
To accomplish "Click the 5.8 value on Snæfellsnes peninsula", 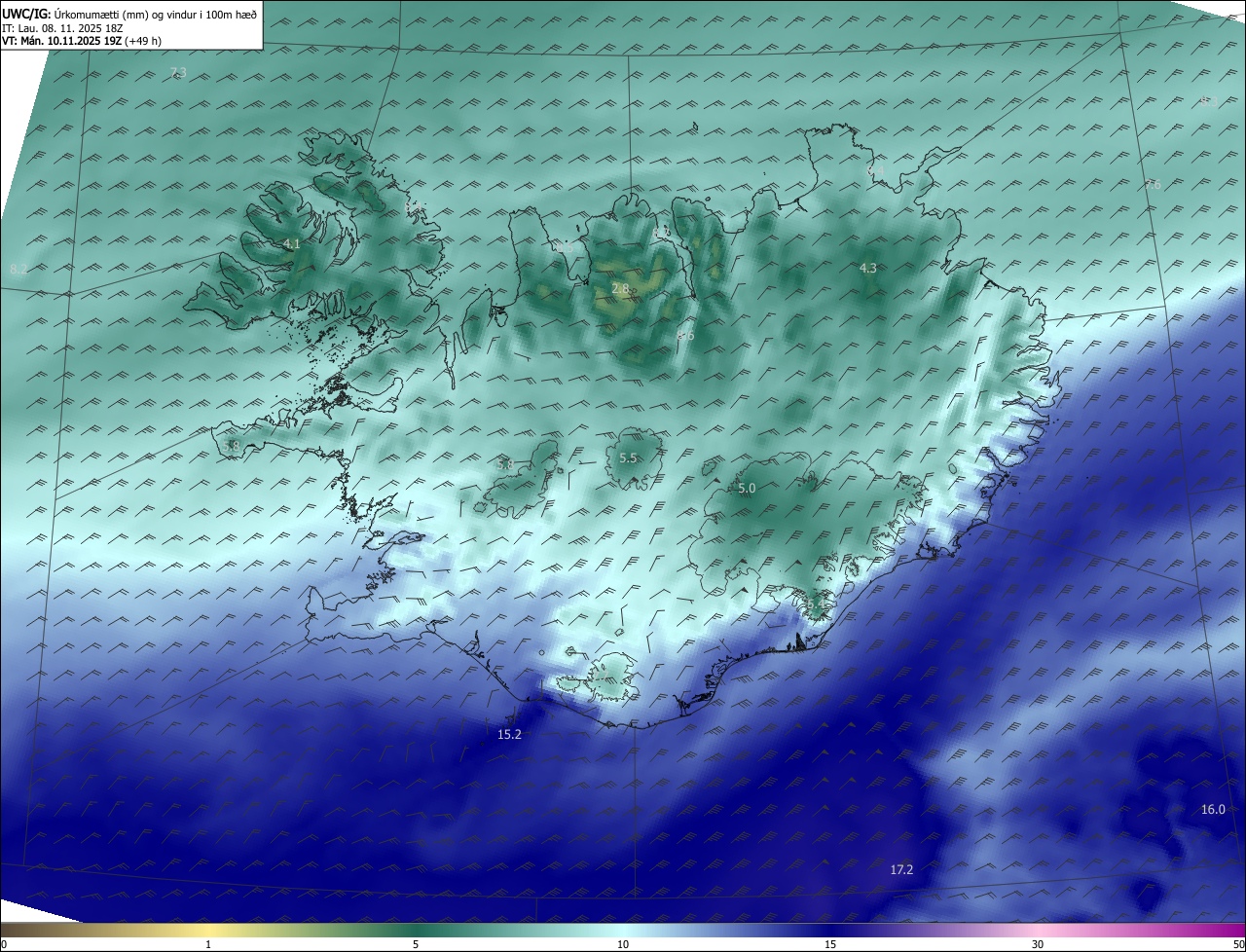I will [231, 446].
